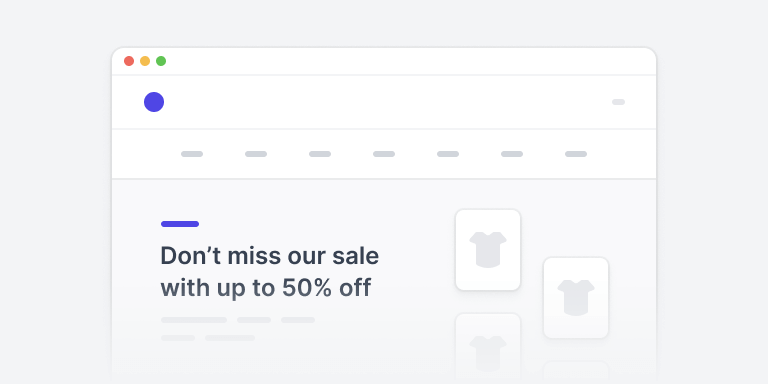Click the purple circular logo

[154, 102]
